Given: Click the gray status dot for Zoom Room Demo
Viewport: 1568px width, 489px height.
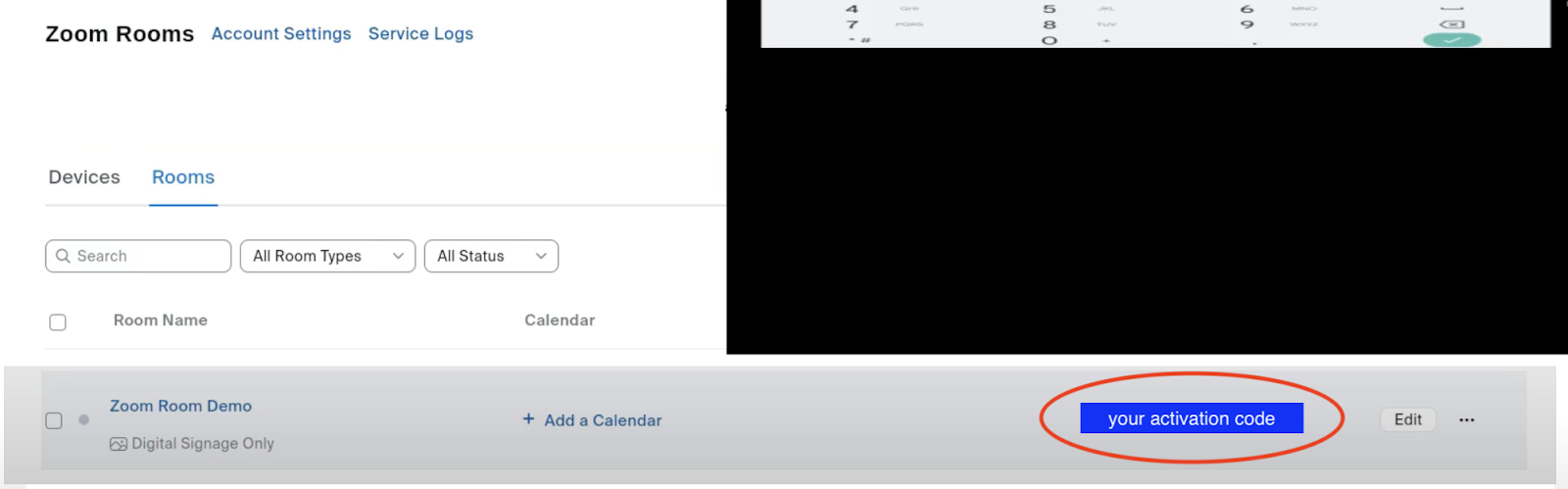Looking at the screenshot, I should click(x=84, y=419).
